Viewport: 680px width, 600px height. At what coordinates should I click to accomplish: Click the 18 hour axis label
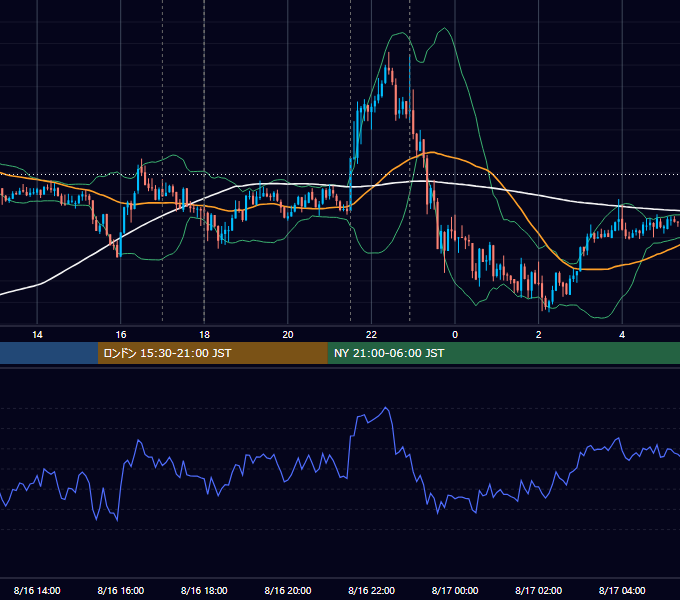204,335
